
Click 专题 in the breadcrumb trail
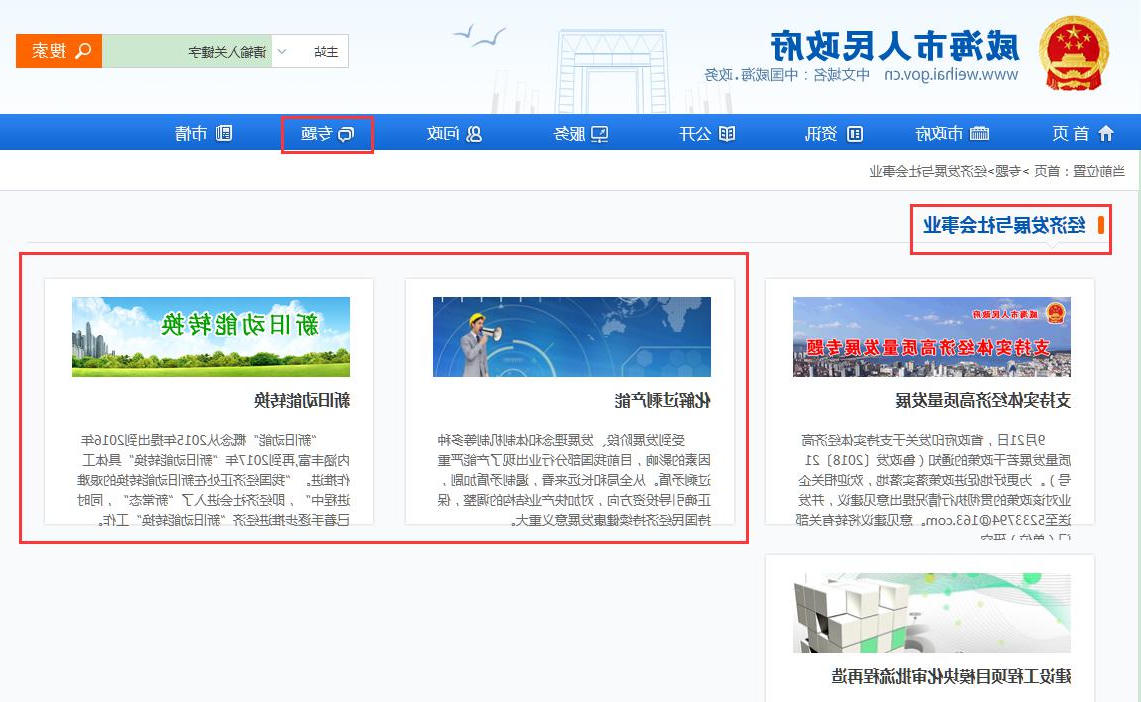point(1009,172)
